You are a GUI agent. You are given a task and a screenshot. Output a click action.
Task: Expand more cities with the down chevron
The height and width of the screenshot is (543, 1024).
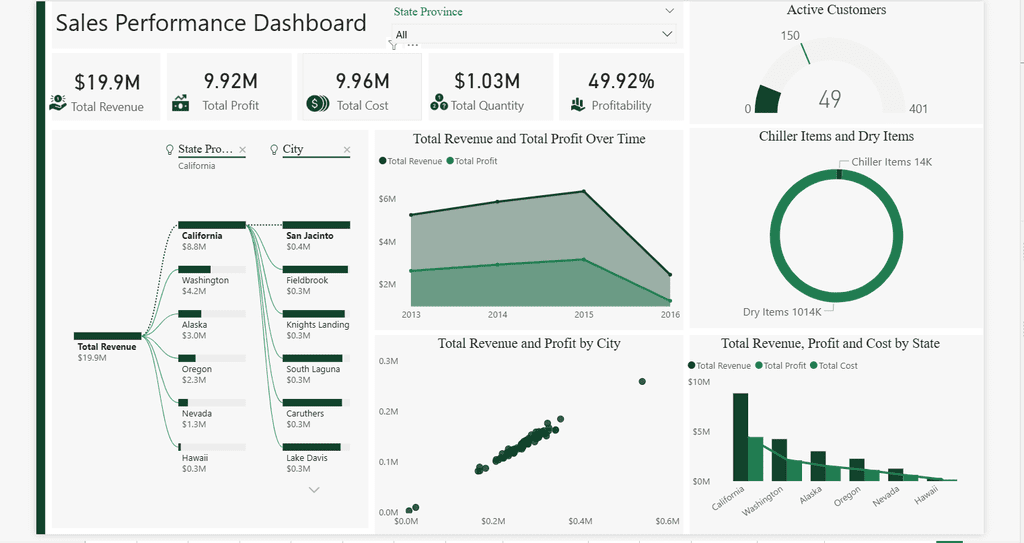point(314,489)
